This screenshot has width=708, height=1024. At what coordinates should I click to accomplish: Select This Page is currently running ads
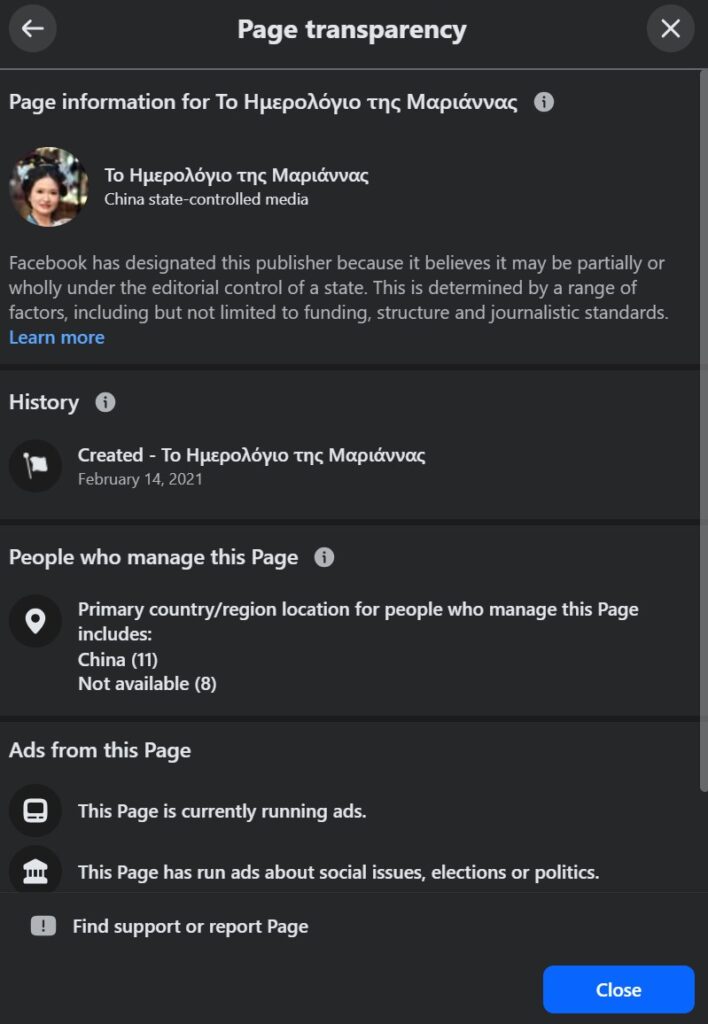[x=222, y=811]
